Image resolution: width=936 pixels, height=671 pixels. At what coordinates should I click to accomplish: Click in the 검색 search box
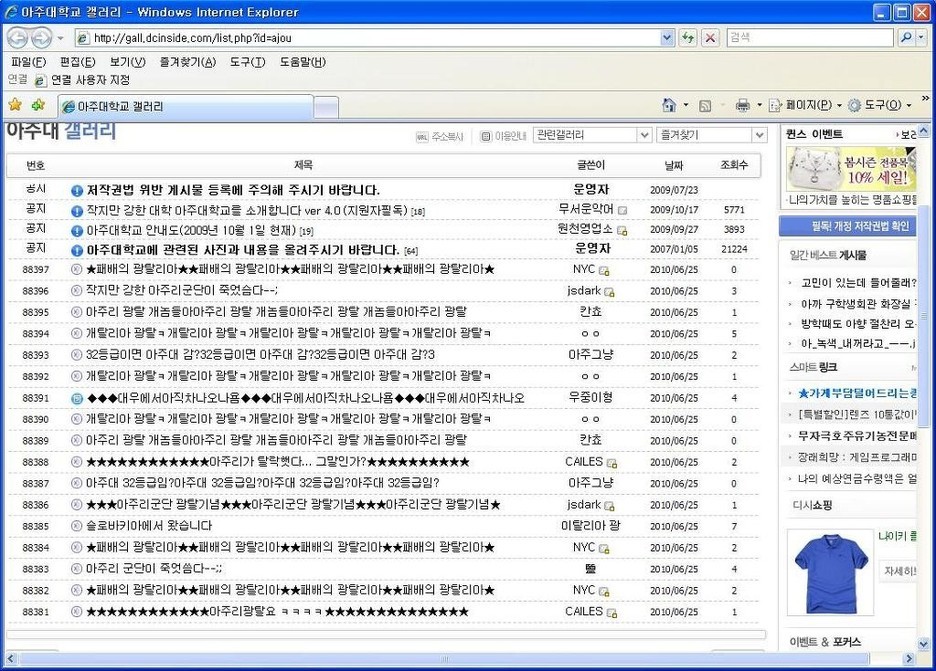[x=811, y=38]
